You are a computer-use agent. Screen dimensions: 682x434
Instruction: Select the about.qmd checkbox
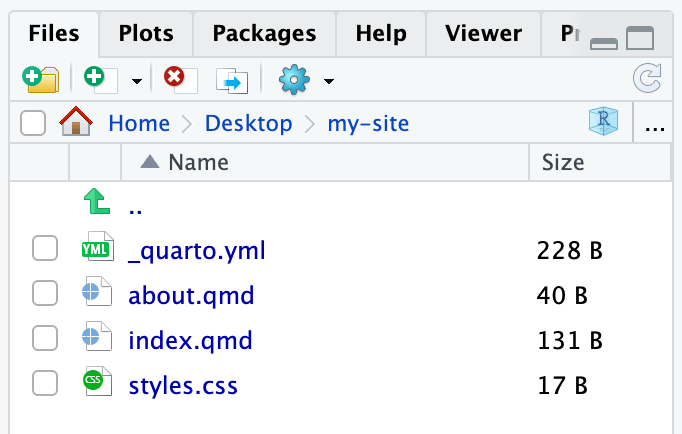(45, 295)
